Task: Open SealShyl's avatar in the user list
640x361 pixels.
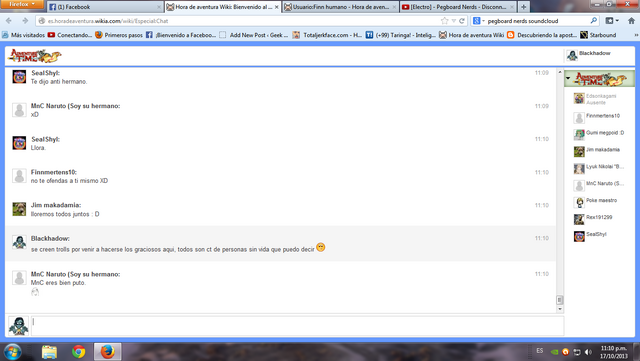Action: pyautogui.click(x=579, y=236)
